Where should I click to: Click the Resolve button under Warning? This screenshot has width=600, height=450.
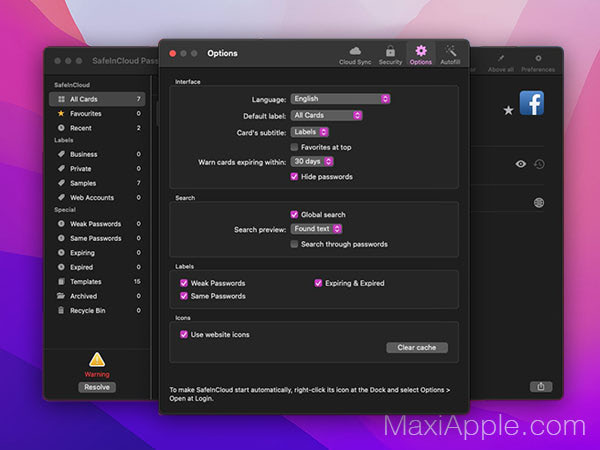click(97, 387)
